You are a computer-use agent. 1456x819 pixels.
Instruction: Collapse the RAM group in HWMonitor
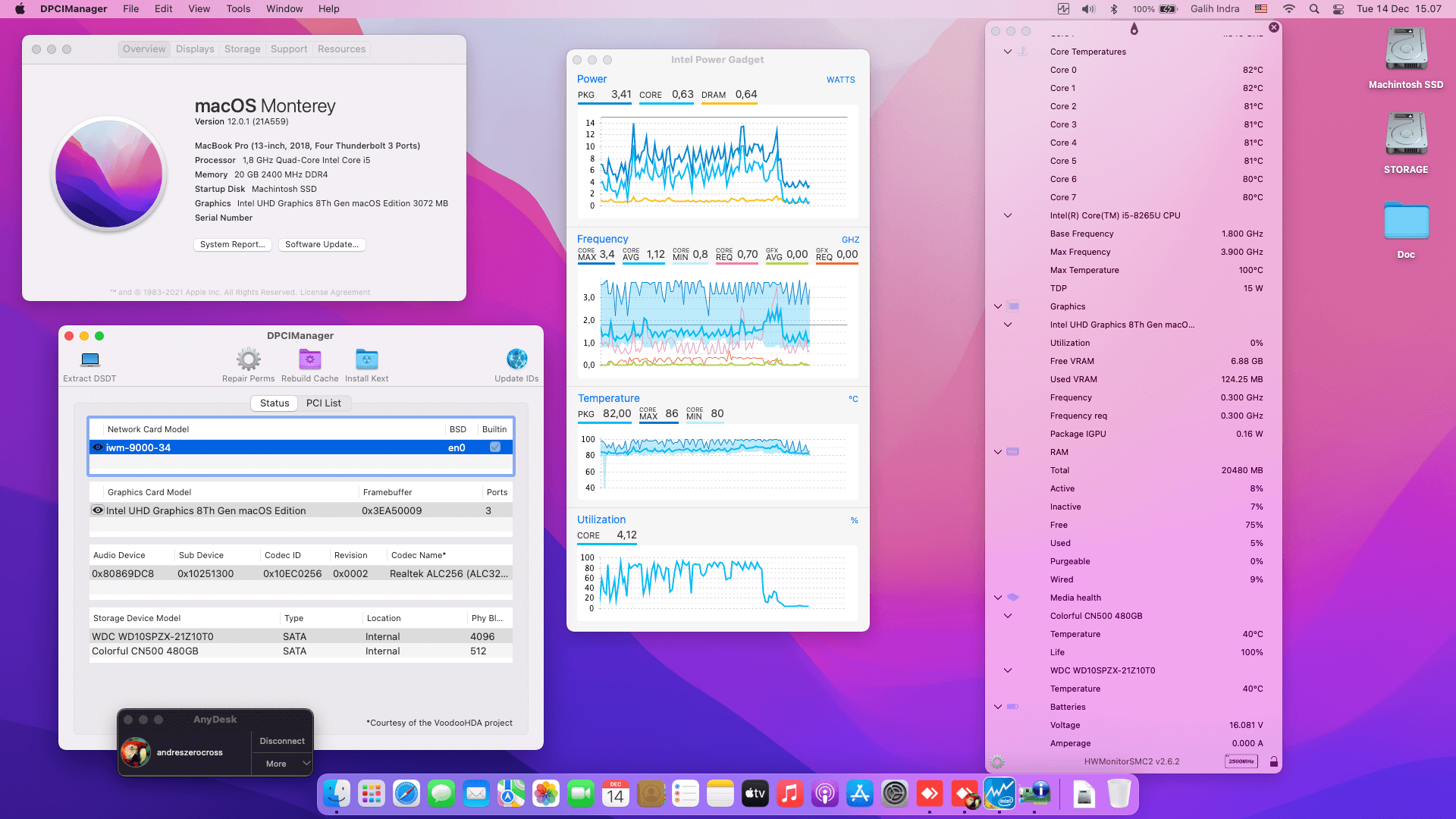click(x=998, y=452)
